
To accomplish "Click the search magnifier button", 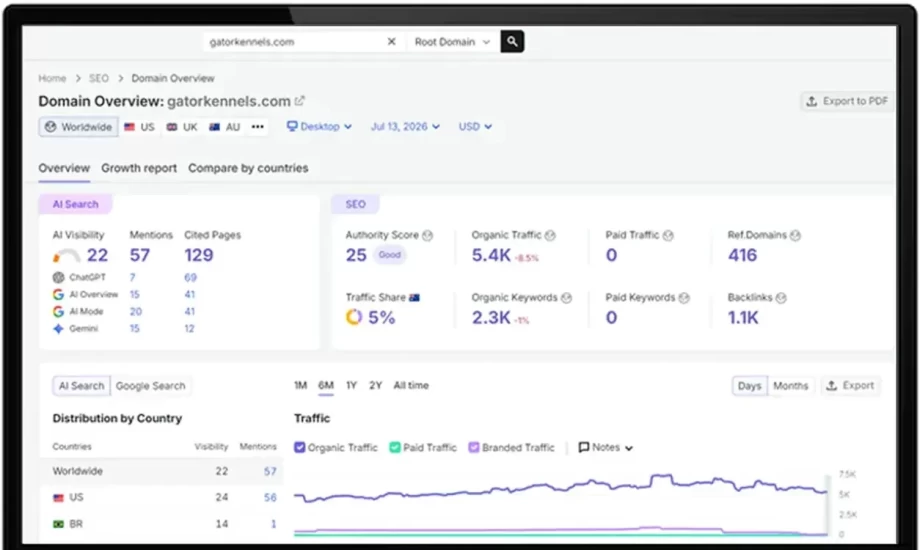I will coord(512,42).
